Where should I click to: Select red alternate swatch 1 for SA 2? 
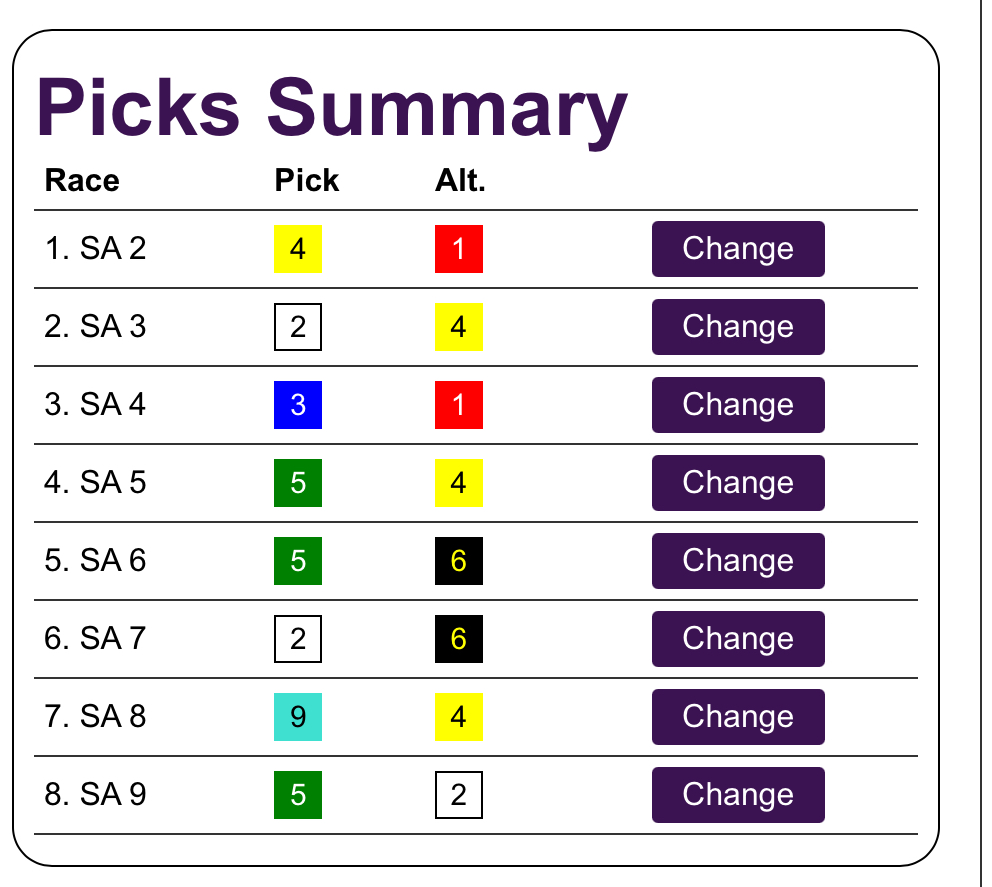[459, 249]
